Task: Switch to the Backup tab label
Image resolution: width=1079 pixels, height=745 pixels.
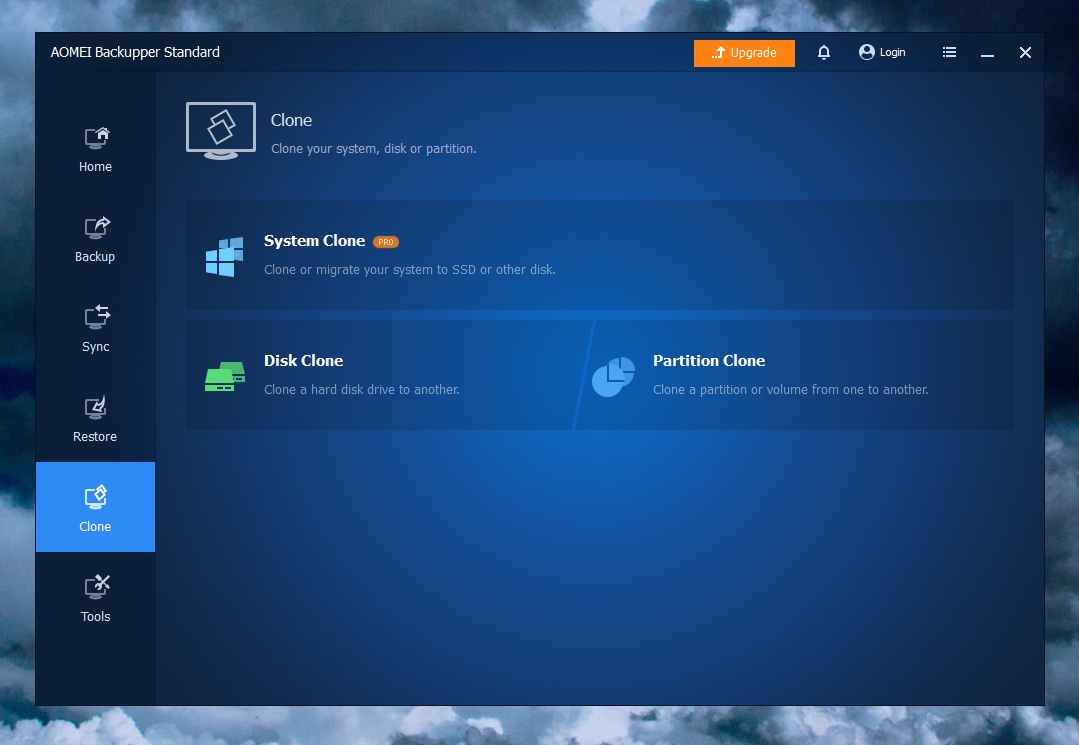Action: pos(95,257)
